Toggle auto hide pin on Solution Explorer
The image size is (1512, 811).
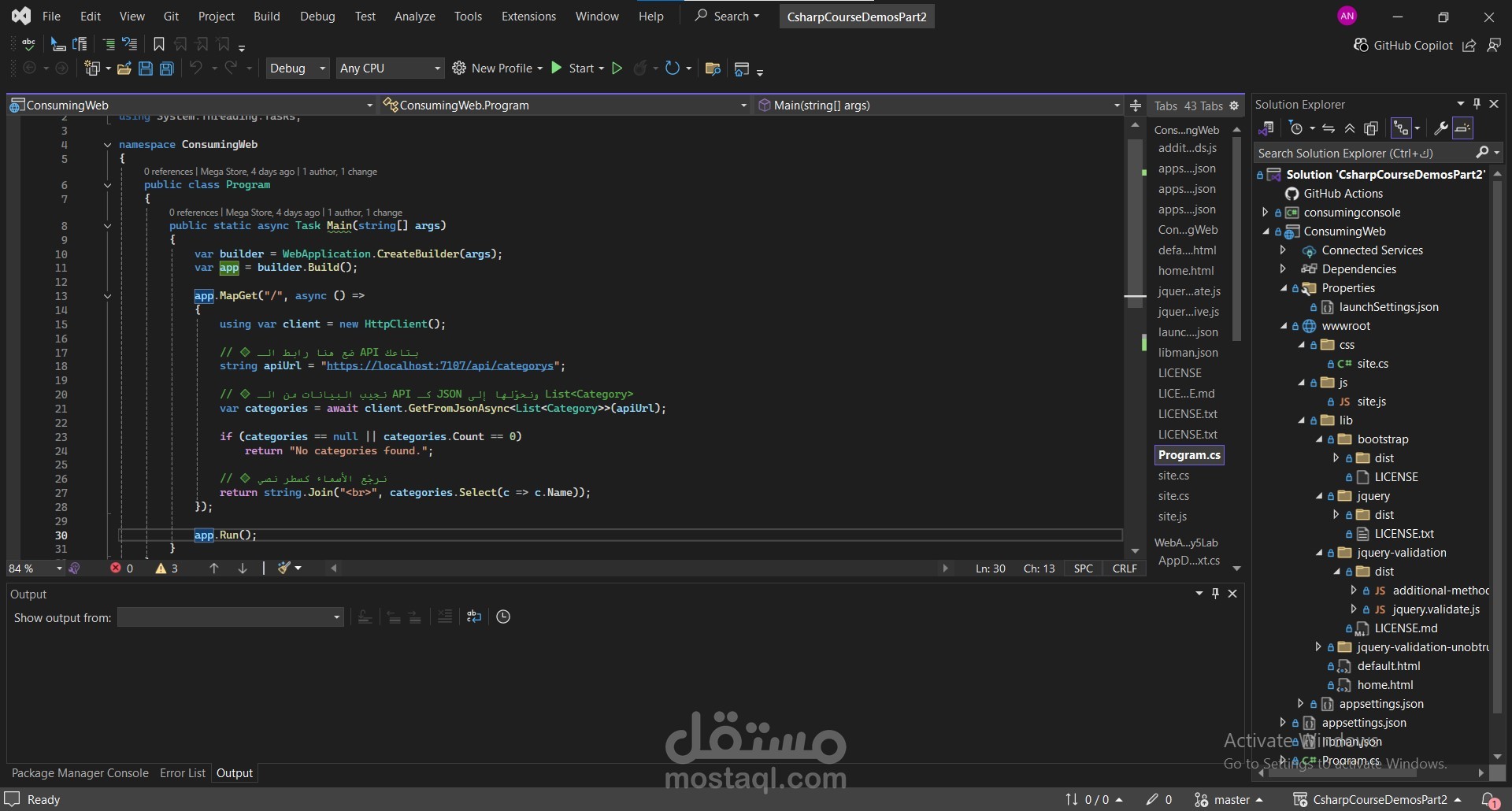pyautogui.click(x=1477, y=104)
